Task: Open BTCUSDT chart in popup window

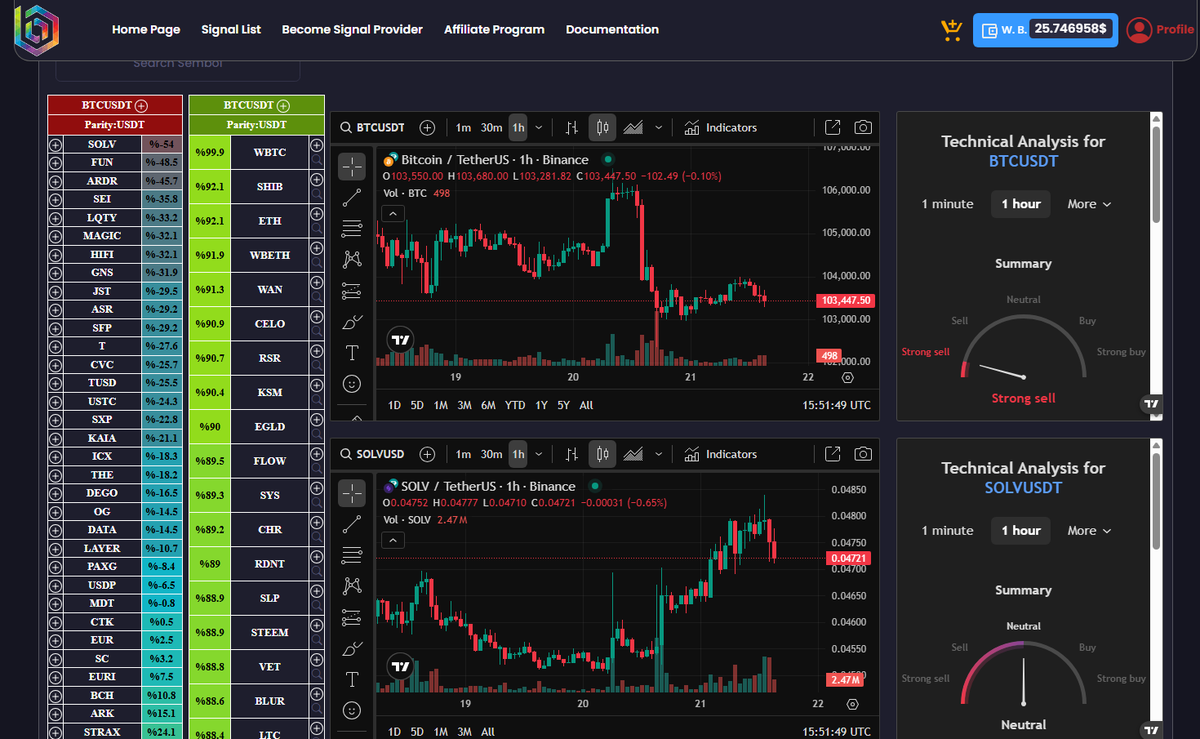Action: click(x=832, y=127)
